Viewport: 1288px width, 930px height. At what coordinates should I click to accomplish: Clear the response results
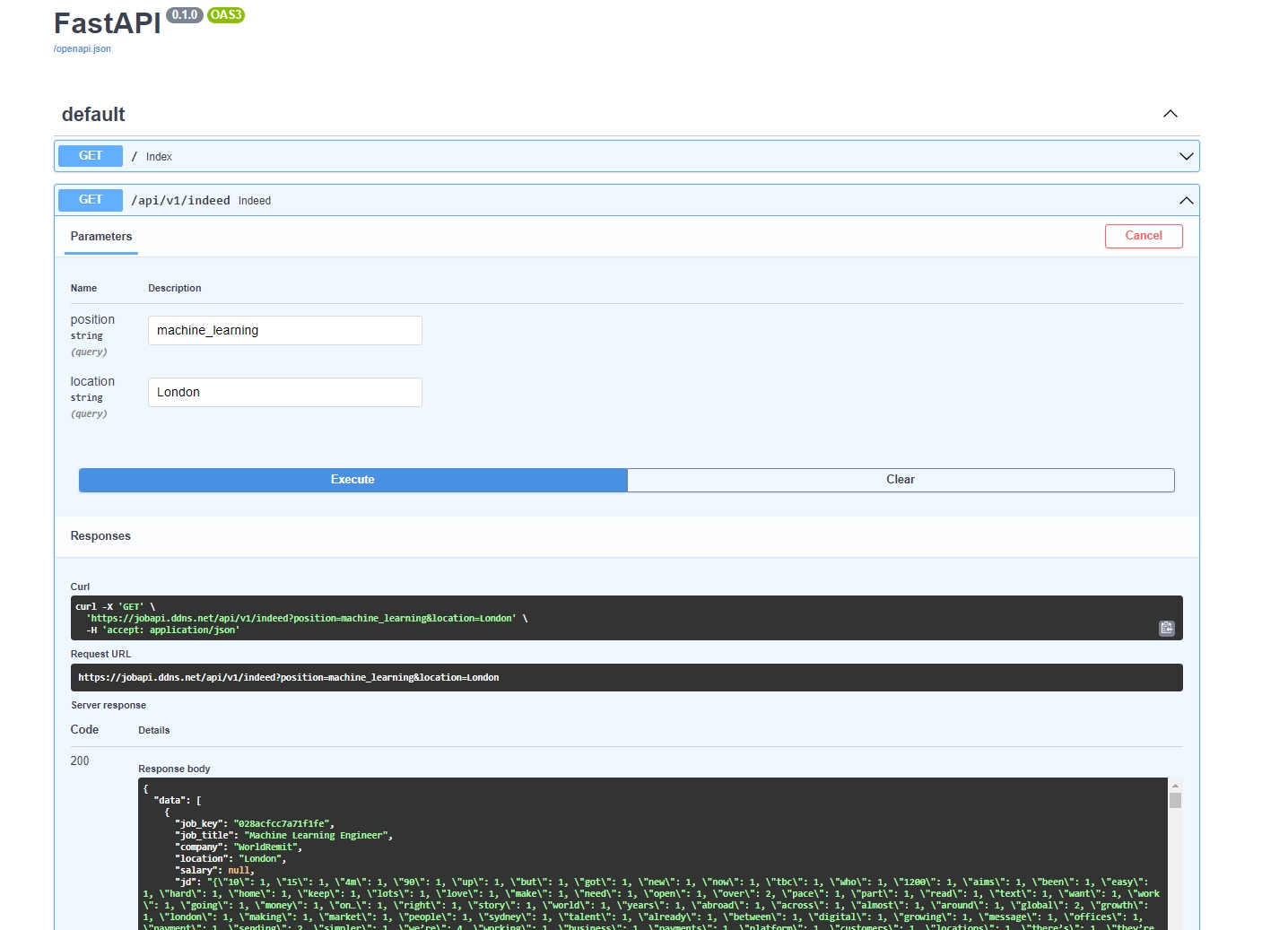[x=901, y=480]
